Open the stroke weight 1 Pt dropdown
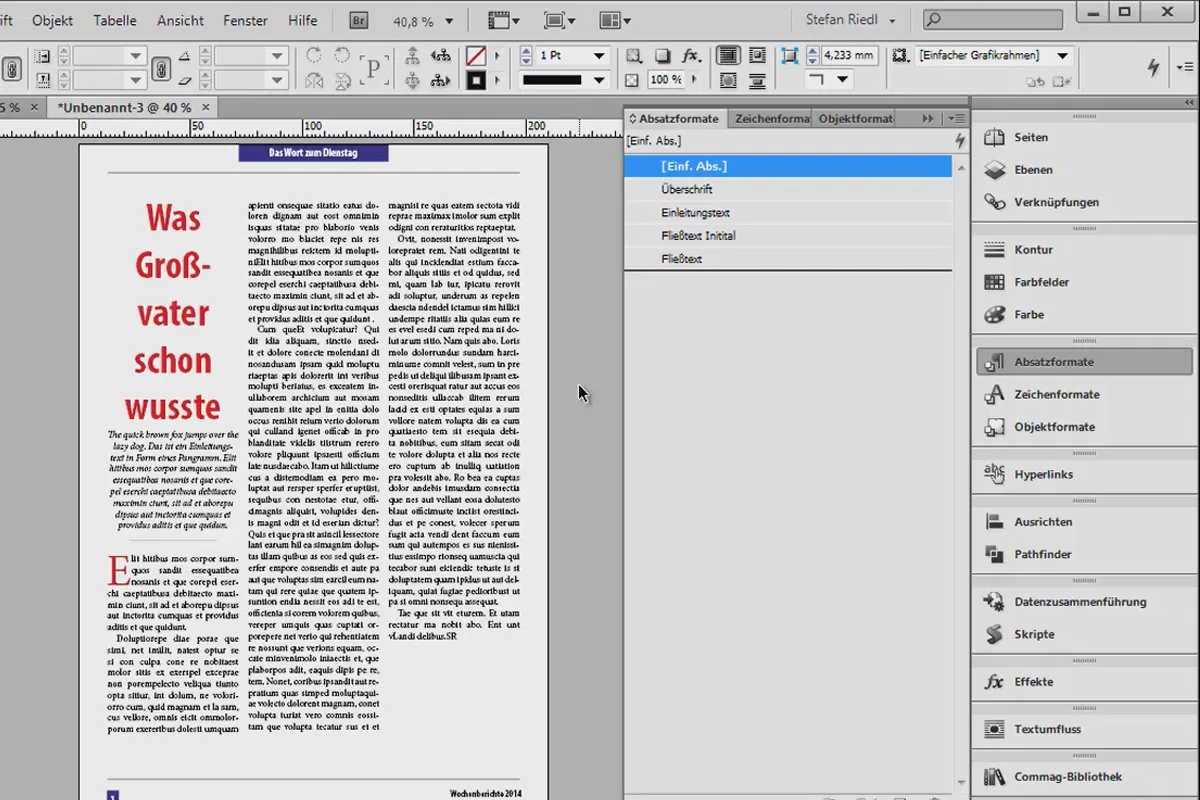 [599, 56]
